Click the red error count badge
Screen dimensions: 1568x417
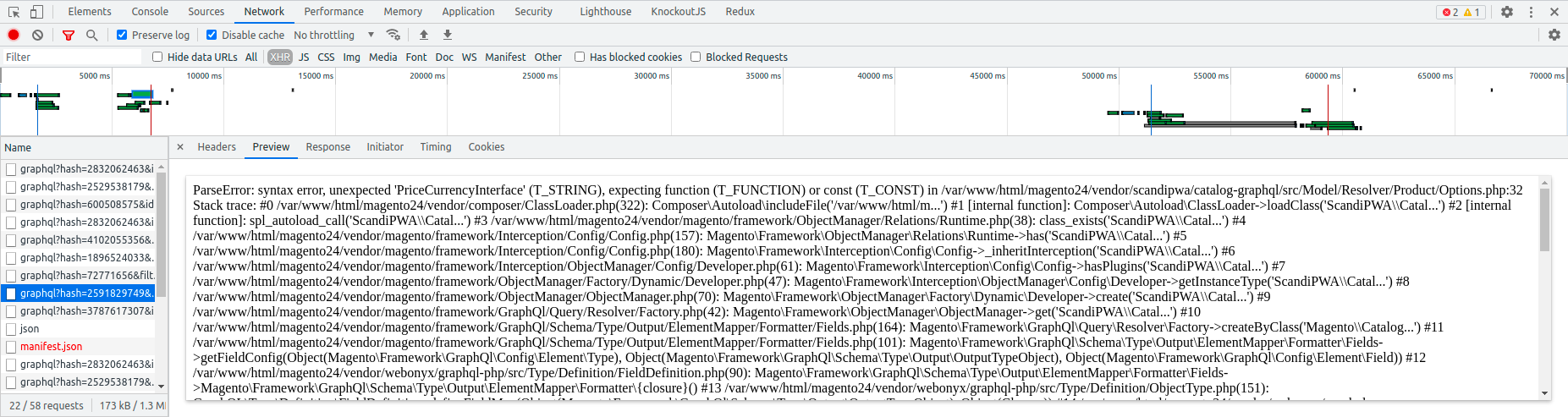click(x=1450, y=12)
